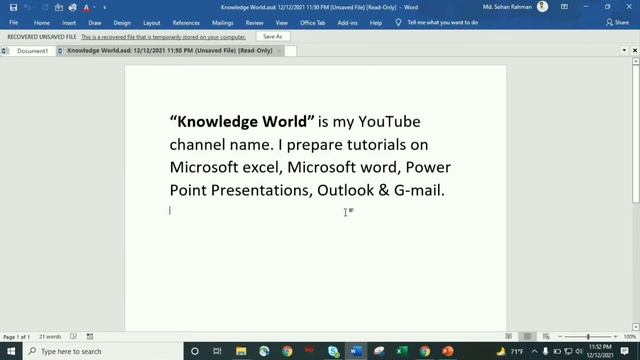Switch to the Draw ribbon tab
This screenshot has height=360, width=640.
tap(95, 23)
